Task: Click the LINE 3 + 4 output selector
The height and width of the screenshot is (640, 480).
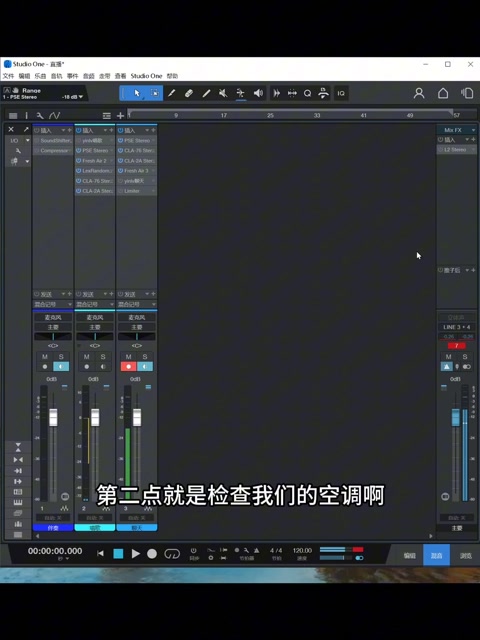Action: pos(456,327)
